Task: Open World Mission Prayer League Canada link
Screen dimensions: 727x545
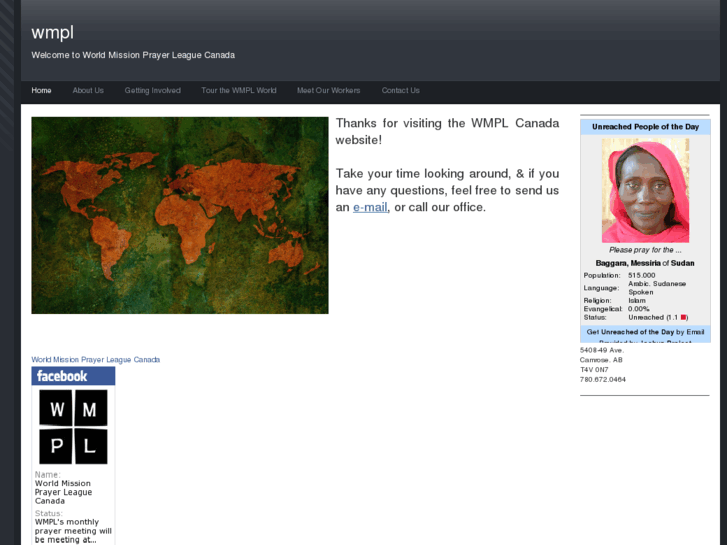Action: 96,359
